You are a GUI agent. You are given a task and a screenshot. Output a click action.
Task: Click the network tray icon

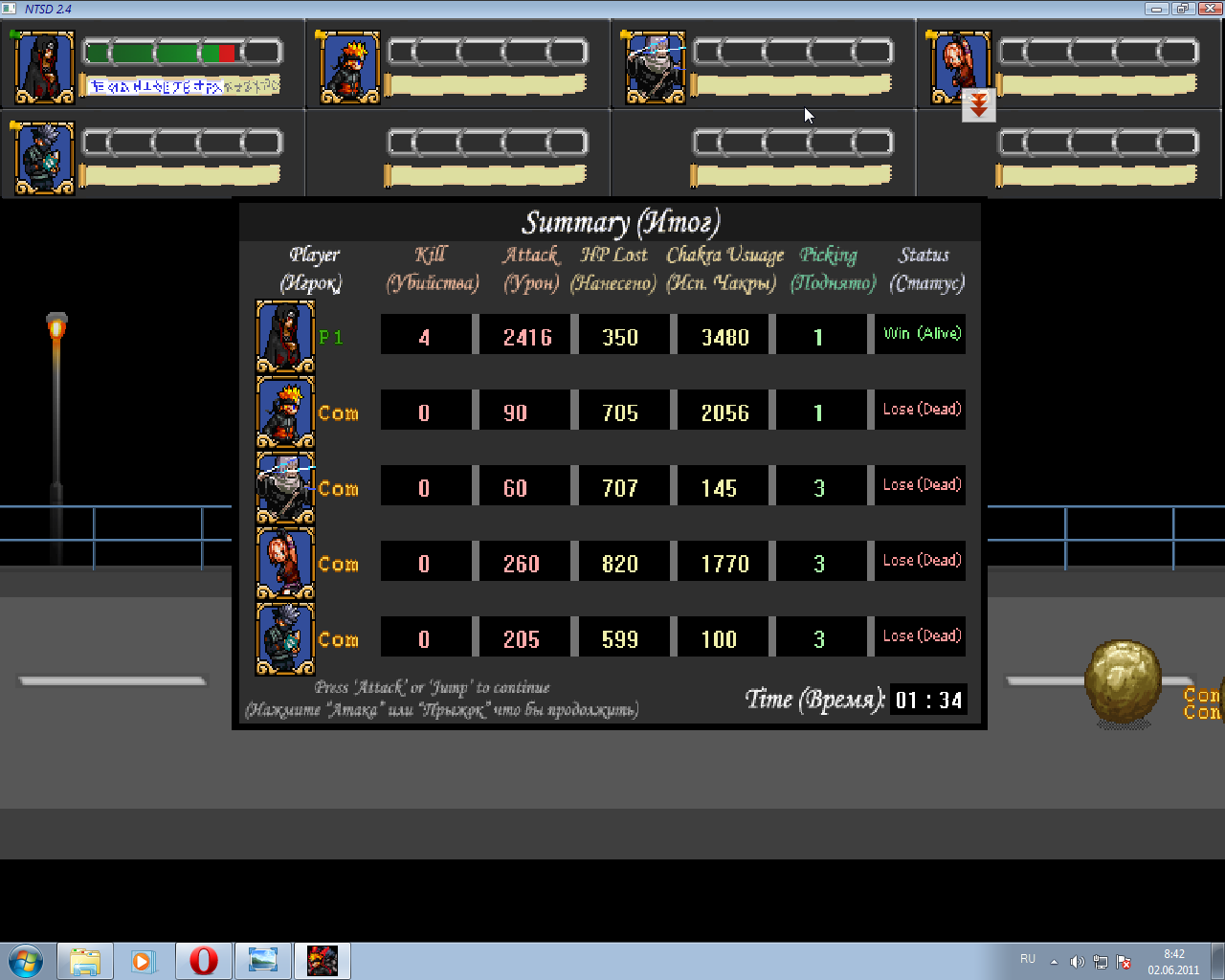click(x=1101, y=962)
